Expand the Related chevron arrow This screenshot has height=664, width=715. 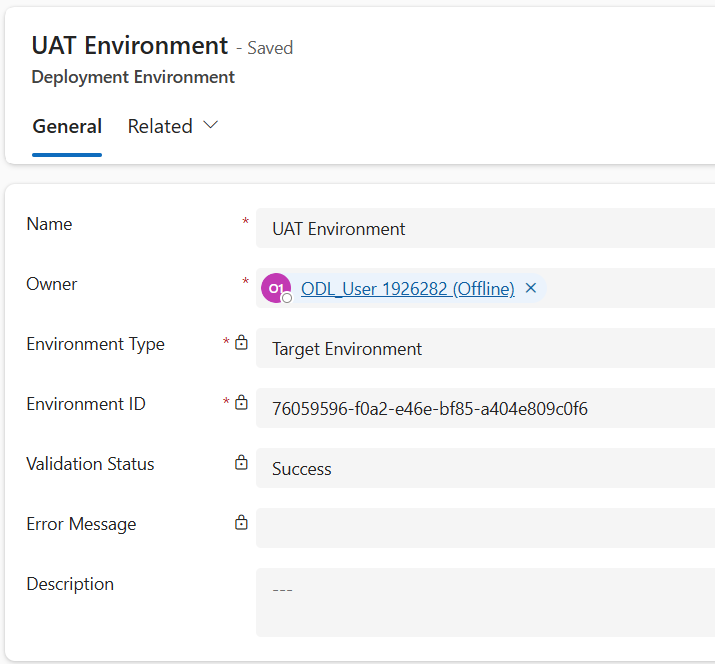click(210, 125)
